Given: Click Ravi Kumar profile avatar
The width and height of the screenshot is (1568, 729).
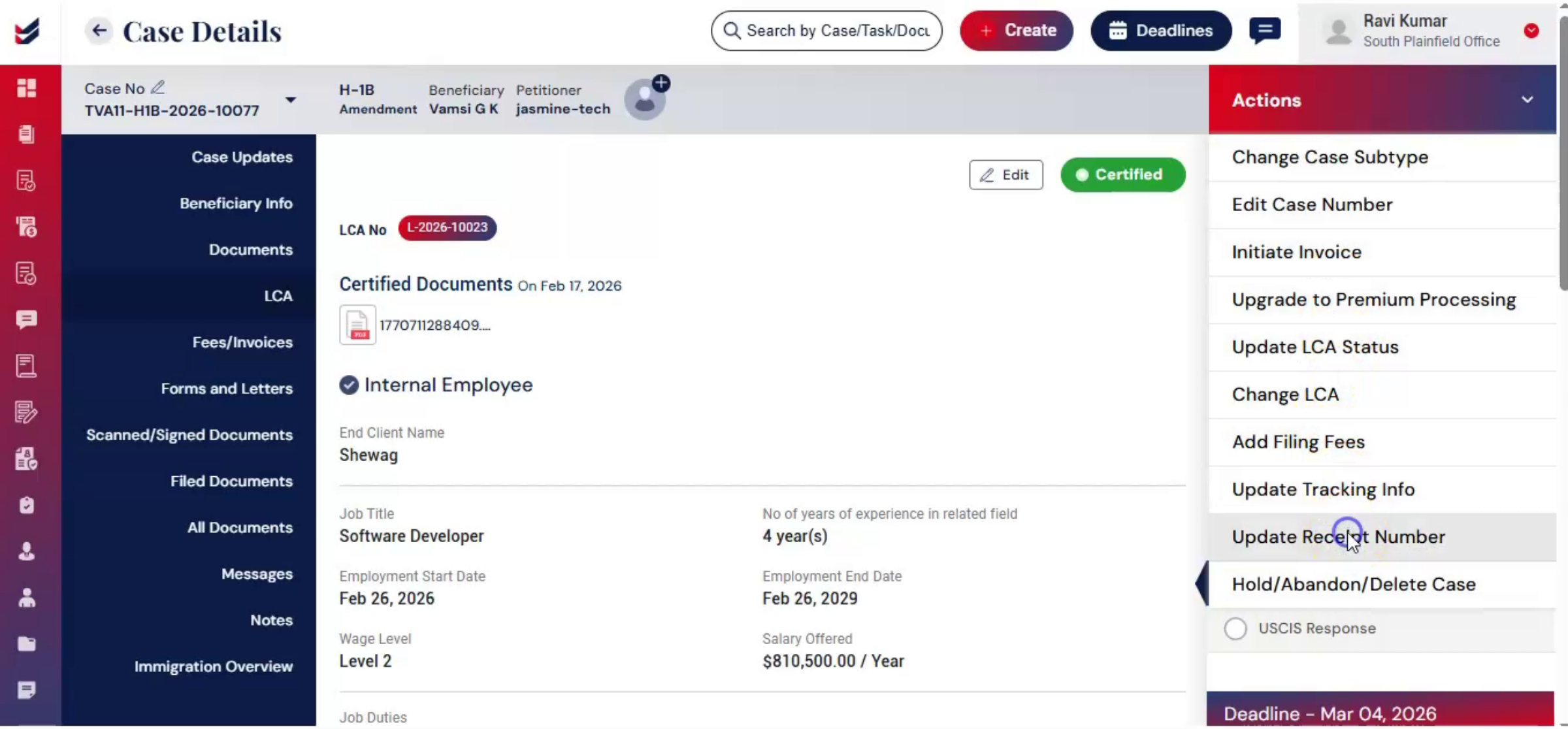Looking at the screenshot, I should point(1338,31).
